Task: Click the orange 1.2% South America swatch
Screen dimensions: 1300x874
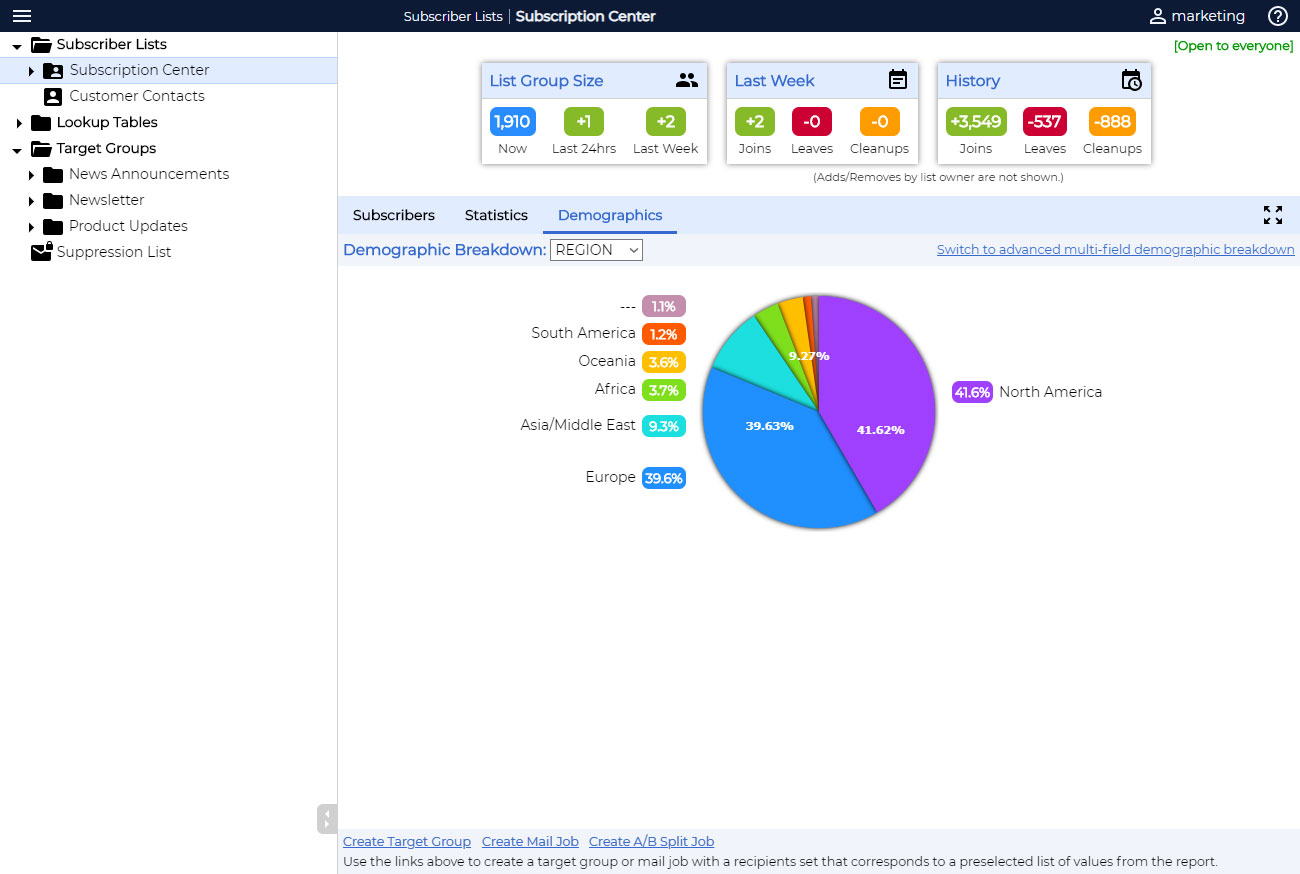Action: [664, 335]
